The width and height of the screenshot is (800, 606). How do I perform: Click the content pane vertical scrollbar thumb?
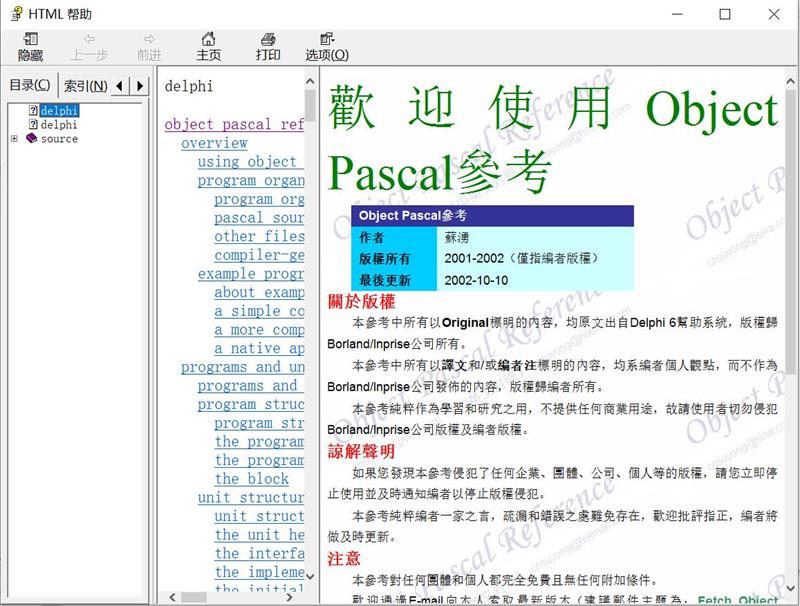pyautogui.click(x=791, y=231)
